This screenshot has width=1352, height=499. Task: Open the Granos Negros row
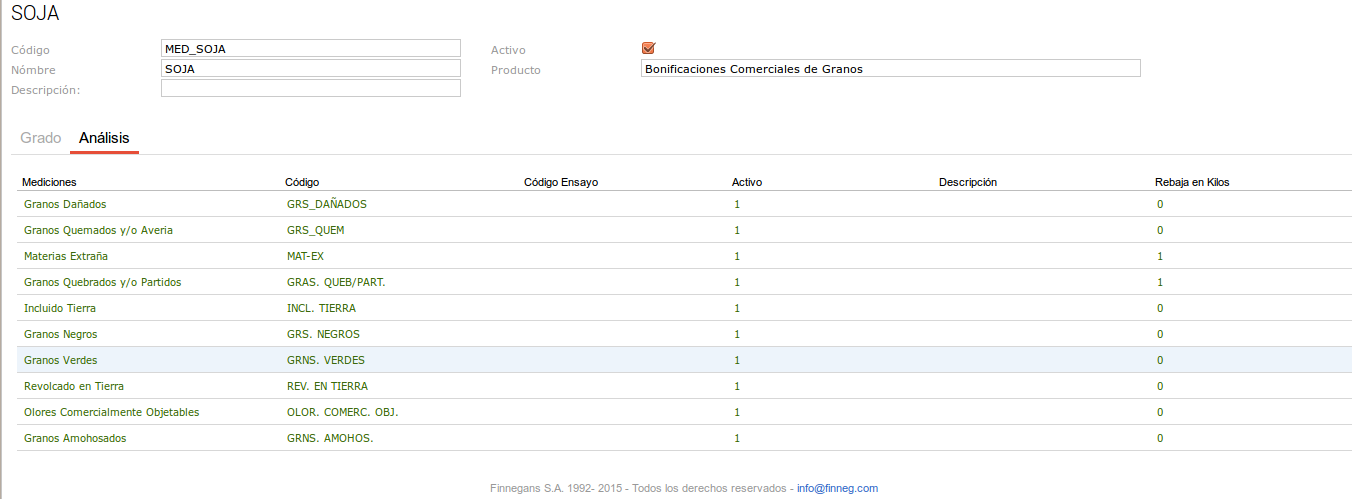[x=61, y=334]
